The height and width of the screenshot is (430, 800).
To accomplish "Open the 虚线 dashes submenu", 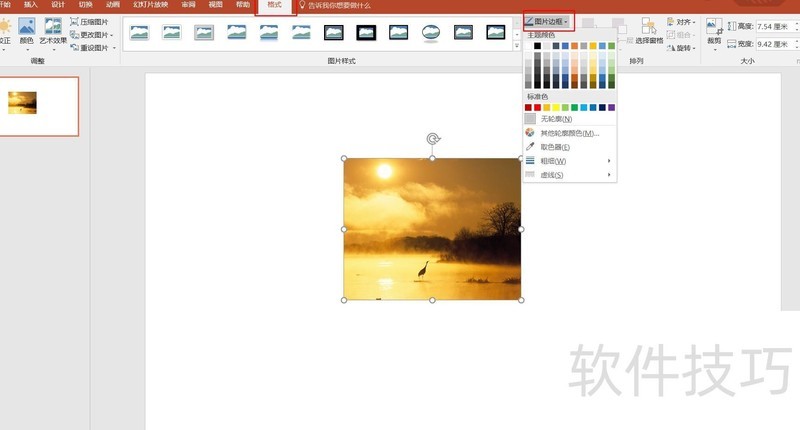I will coord(569,175).
